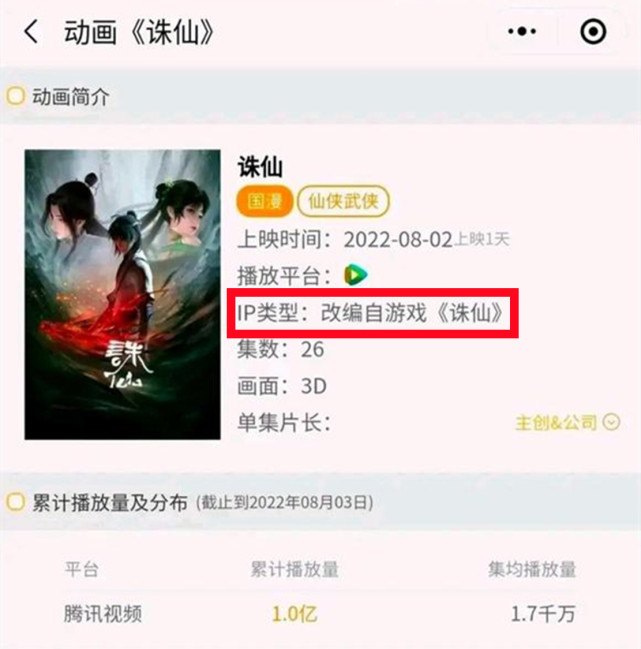The width and height of the screenshot is (641, 649).
Task: Tap the 动画简介 section header
Action: tap(70, 97)
